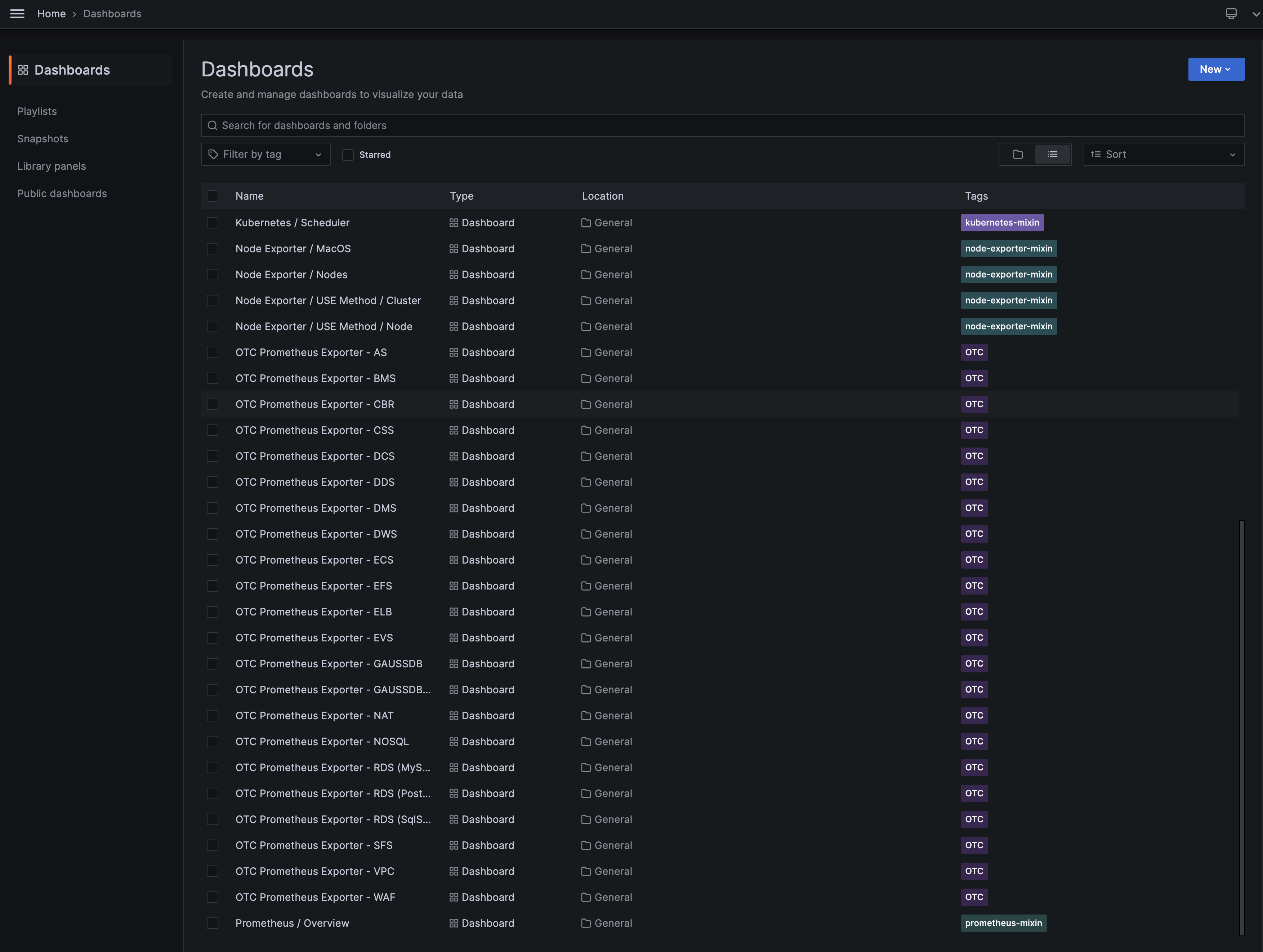The image size is (1263, 952).
Task: Enable the Starred filter checkbox
Action: (x=348, y=155)
